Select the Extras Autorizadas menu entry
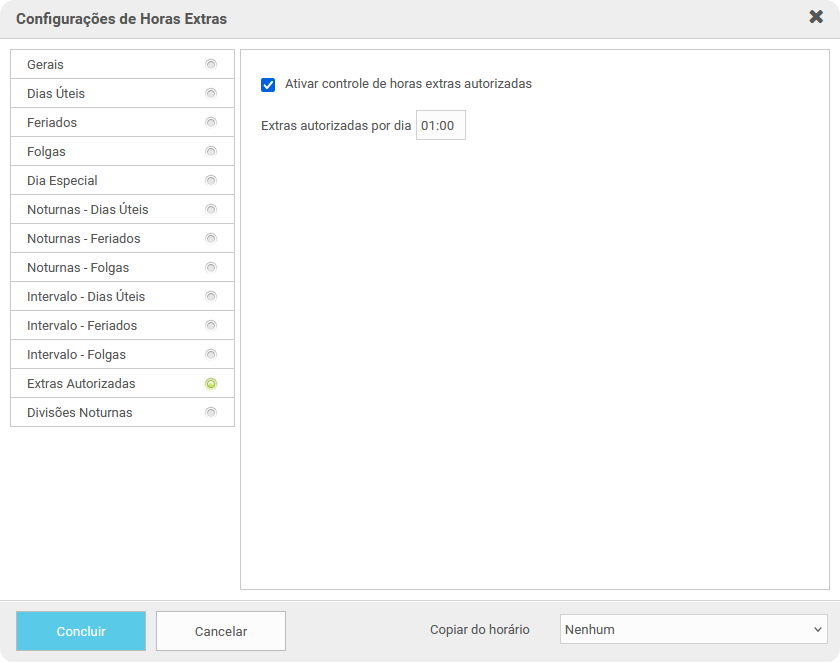Screen dimensions: 840x663 (81, 383)
